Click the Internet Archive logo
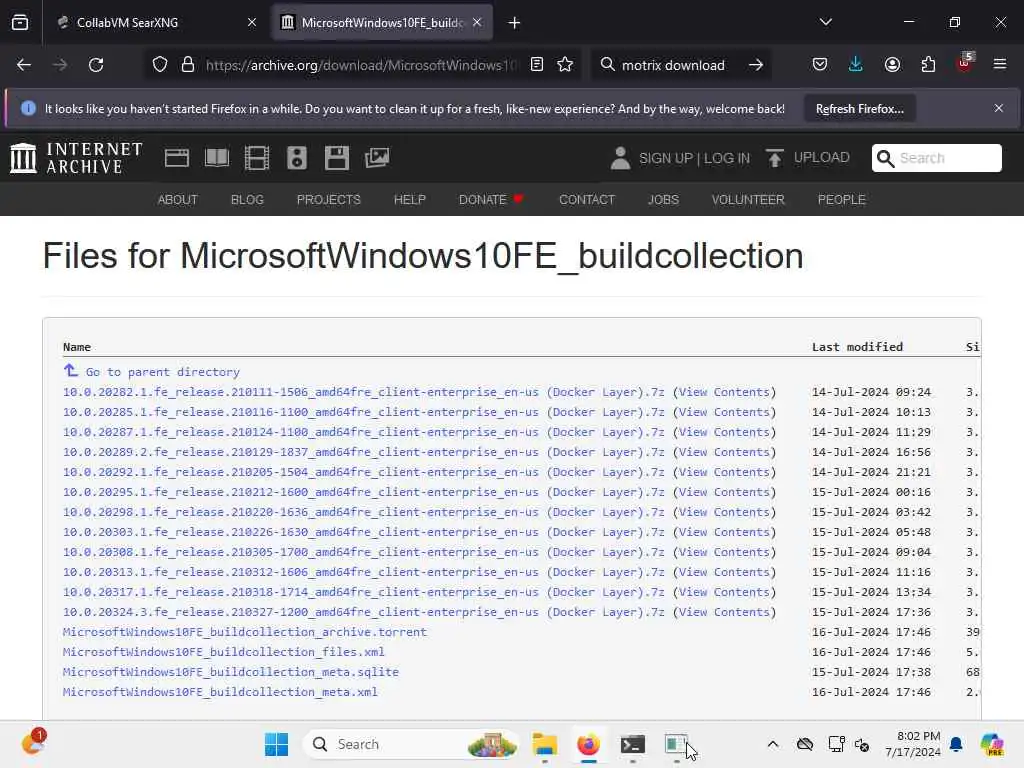Viewport: 1024px width, 768px height. pos(76,158)
